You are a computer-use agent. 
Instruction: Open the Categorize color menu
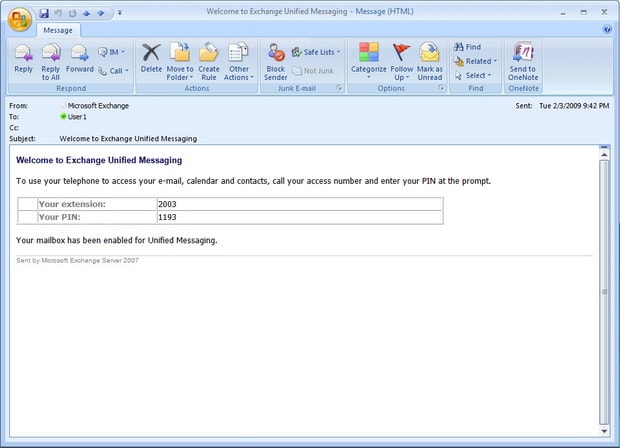coord(369,61)
